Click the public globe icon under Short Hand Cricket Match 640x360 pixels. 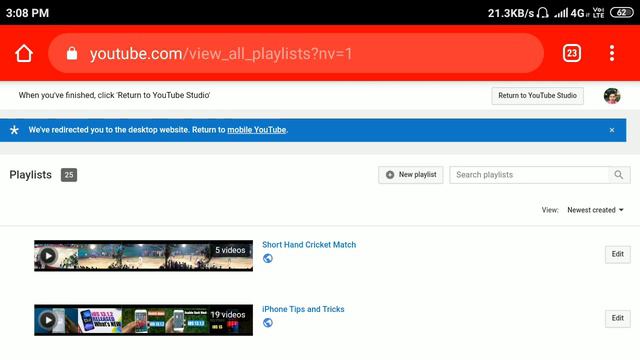268,258
